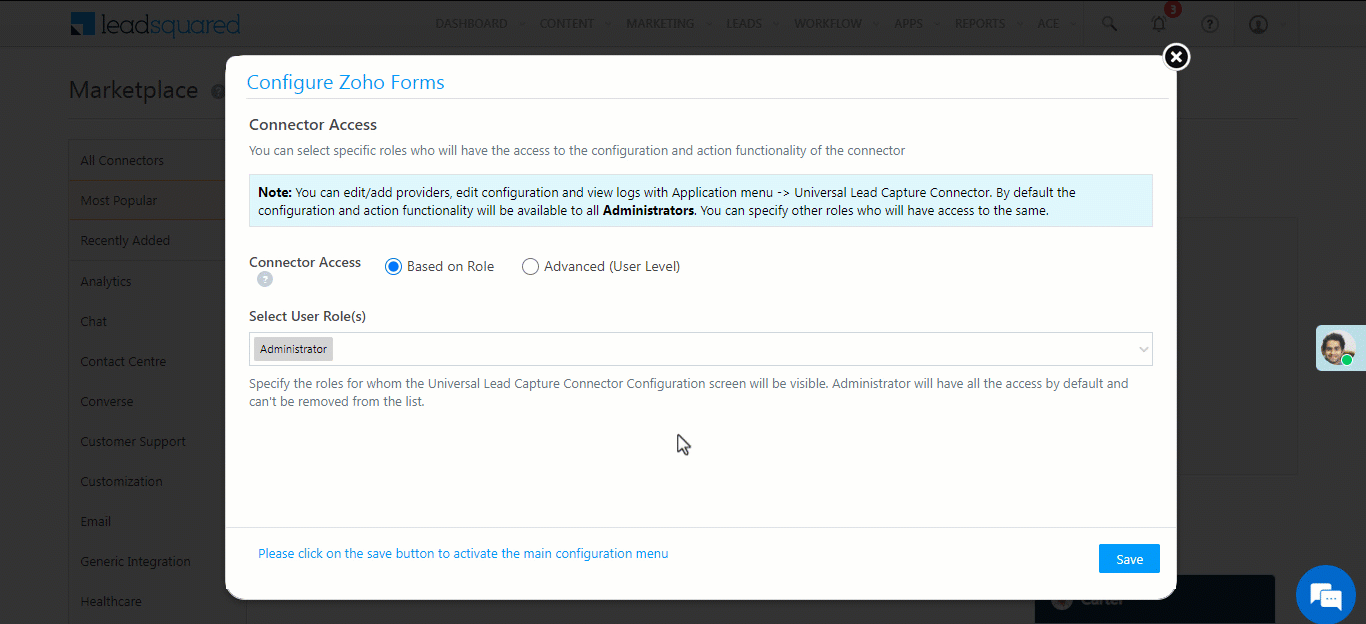Open the Connector Access tooltip icon
This screenshot has width=1366, height=624.
coord(264,279)
